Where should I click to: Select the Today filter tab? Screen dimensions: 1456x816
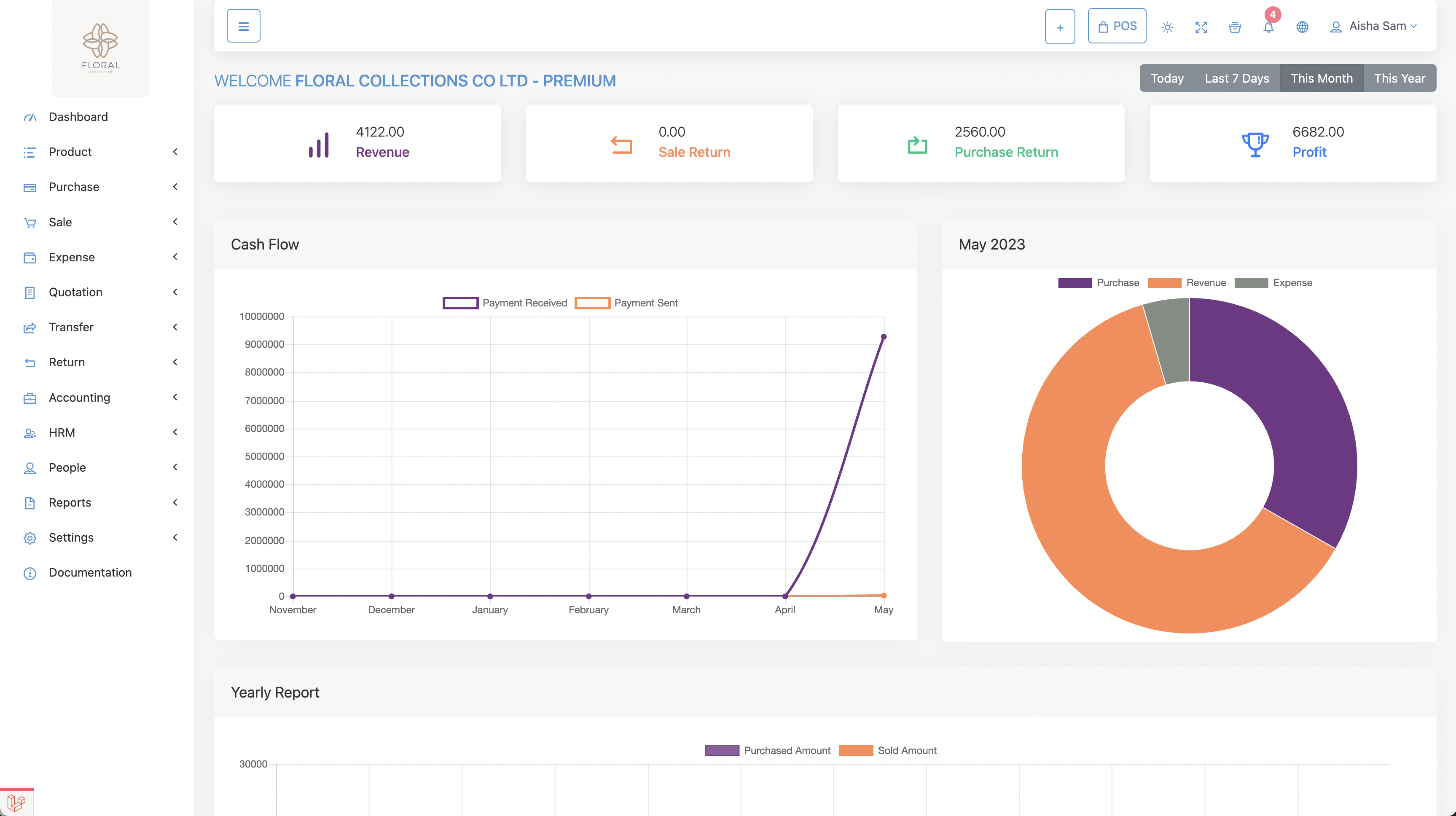tap(1166, 78)
